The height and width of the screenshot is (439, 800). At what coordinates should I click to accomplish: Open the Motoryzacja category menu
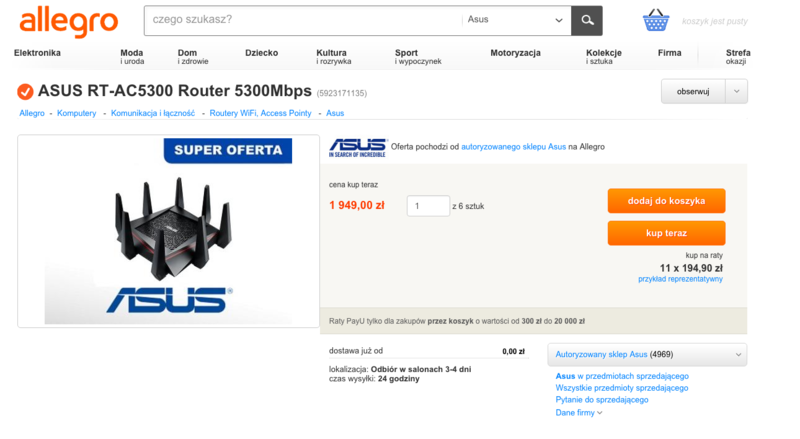(x=515, y=53)
